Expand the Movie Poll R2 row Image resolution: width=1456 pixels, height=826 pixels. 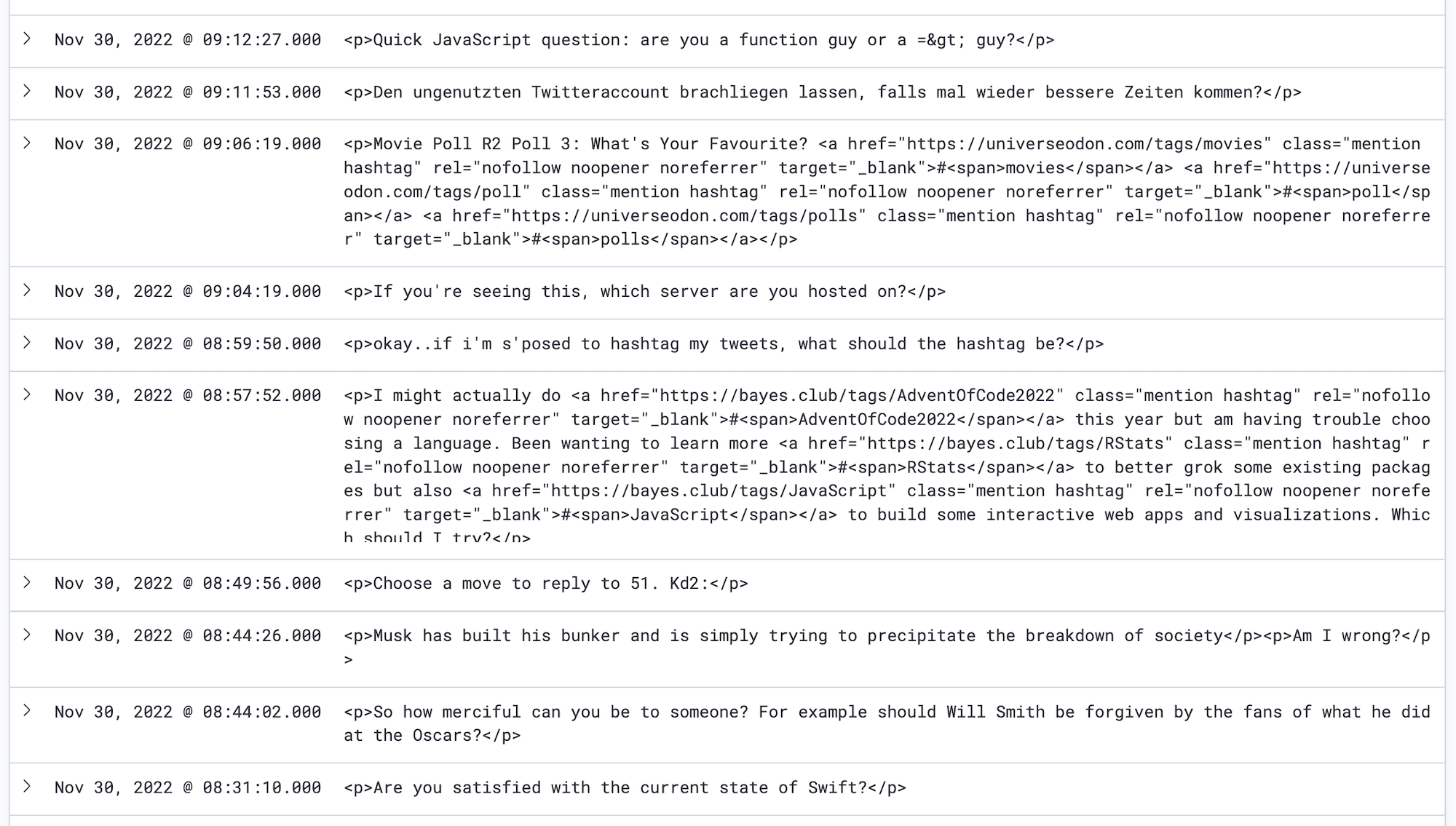27,143
